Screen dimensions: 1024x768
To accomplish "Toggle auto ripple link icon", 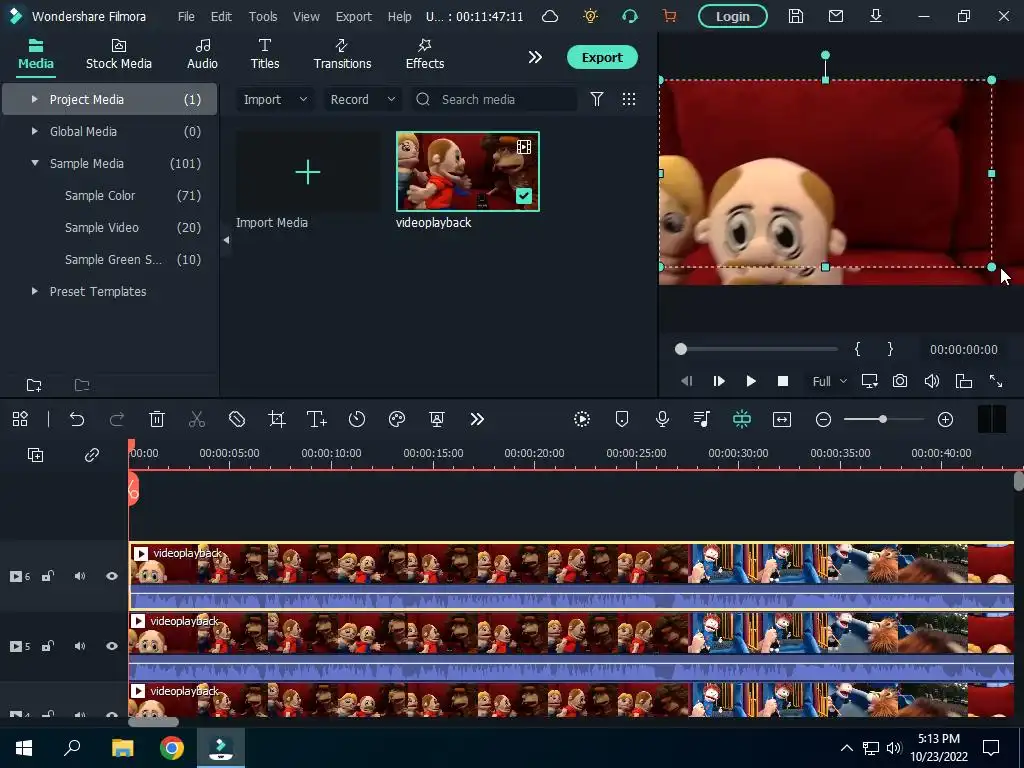I will [x=91, y=455].
